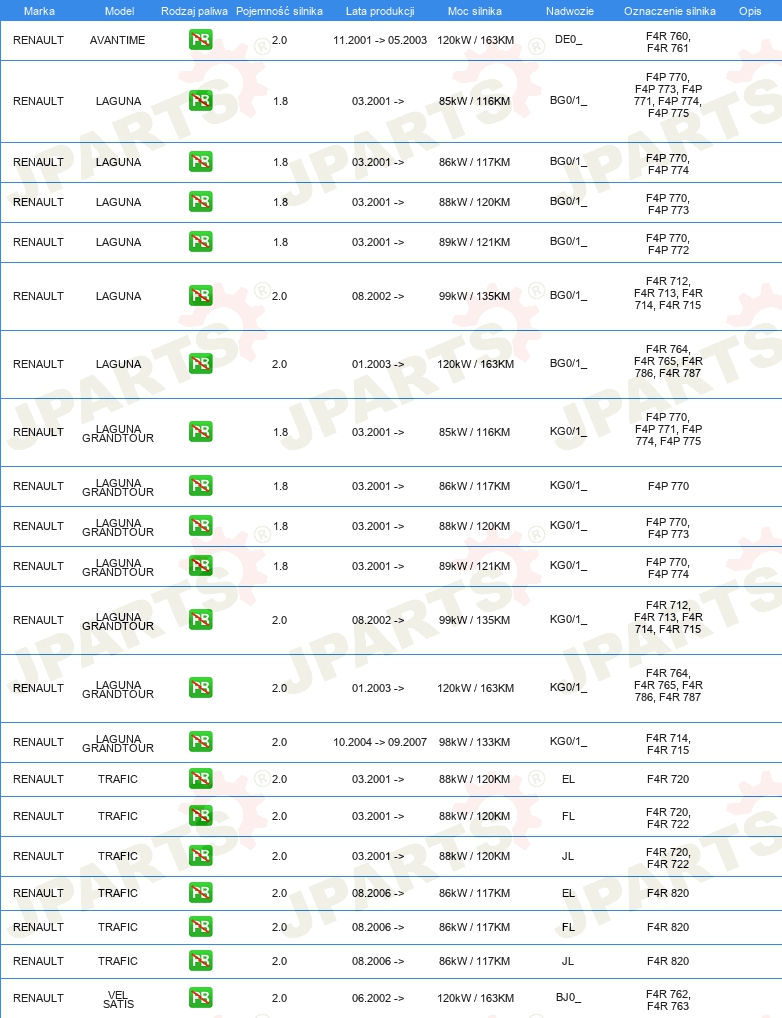Click 08.2002 -> date in LAGUNA BG0/1_ row
782x1018 pixels.
coord(378,296)
